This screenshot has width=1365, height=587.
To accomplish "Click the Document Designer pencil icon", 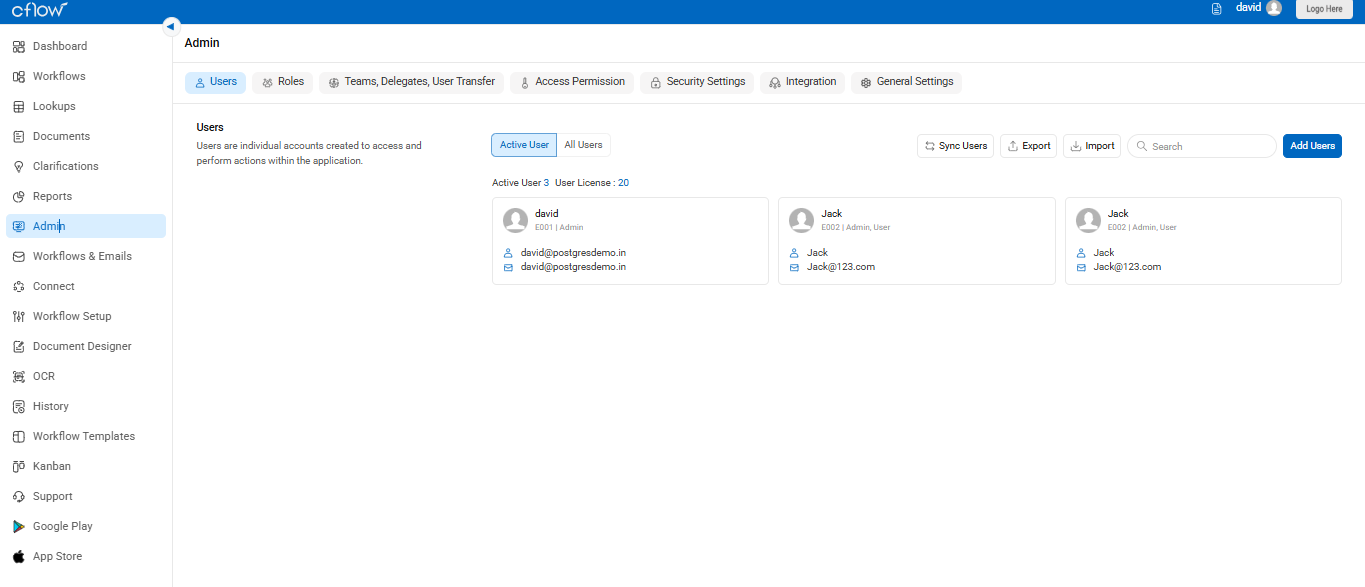I will [x=19, y=346].
